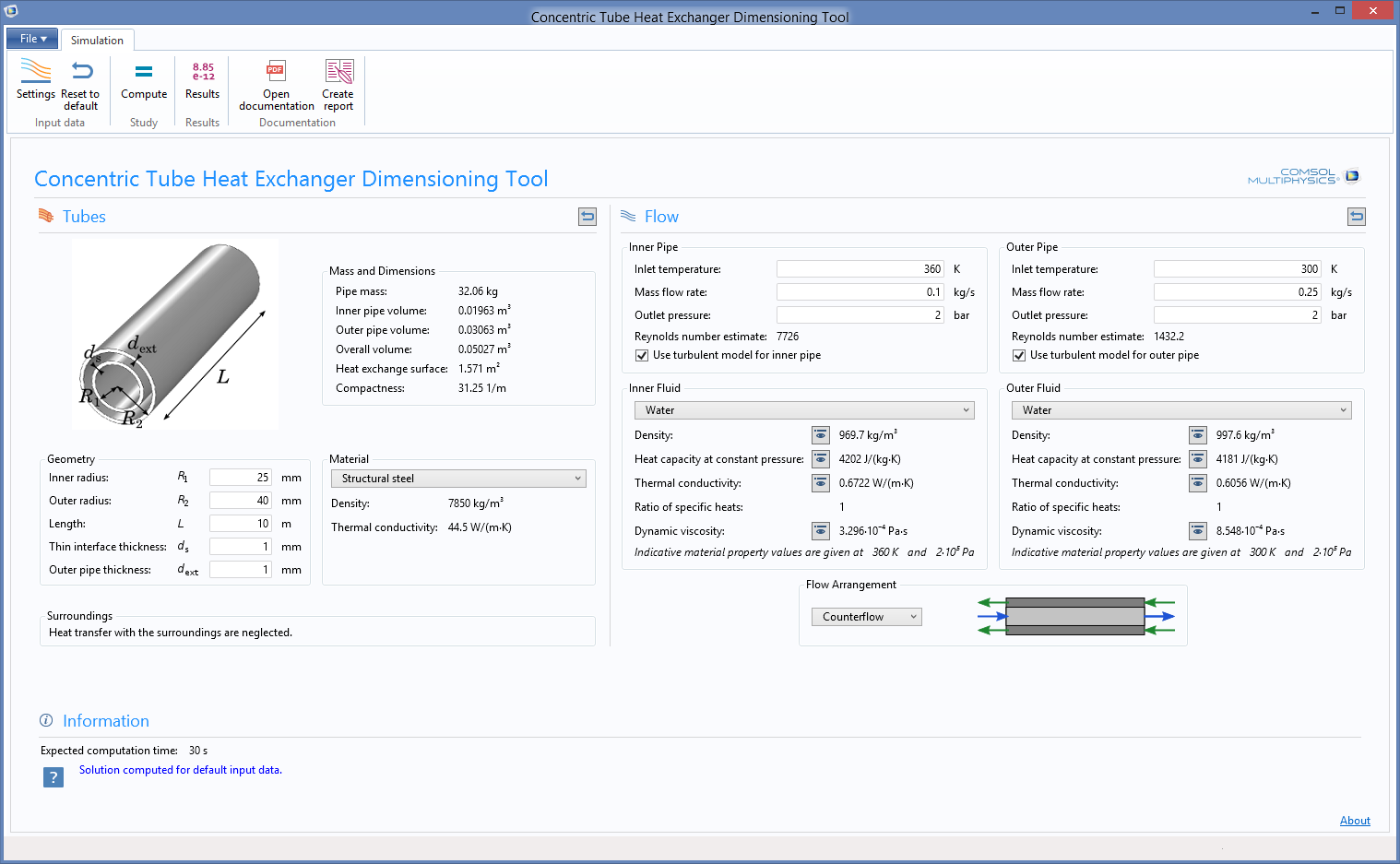
Task: Open the Results icon in ribbon
Action: point(203,72)
